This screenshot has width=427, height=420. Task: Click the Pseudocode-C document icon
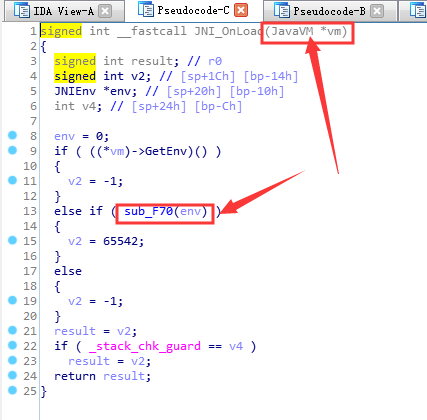point(146,10)
